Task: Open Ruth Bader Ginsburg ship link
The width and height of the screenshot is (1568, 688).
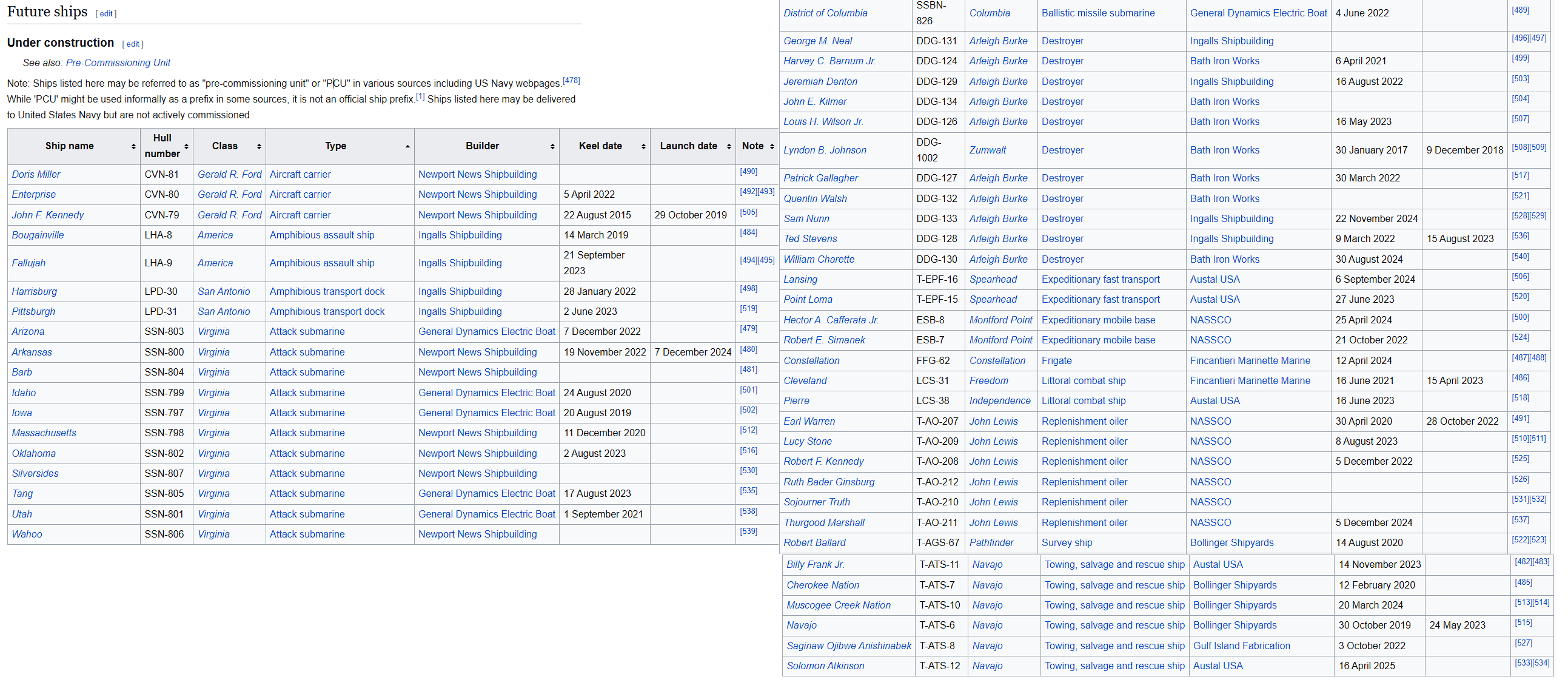Action: [828, 482]
